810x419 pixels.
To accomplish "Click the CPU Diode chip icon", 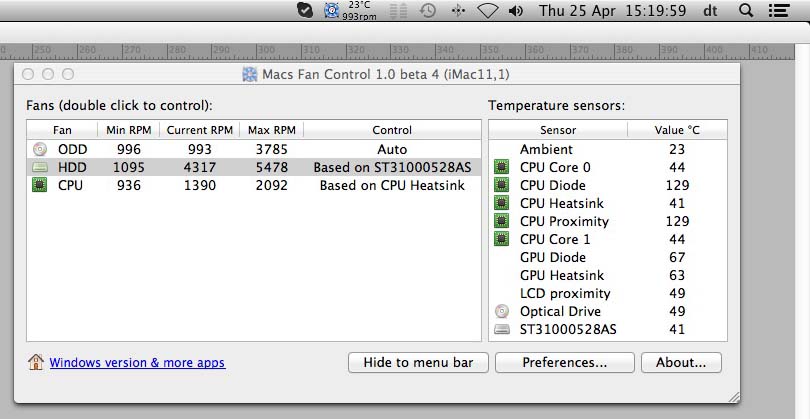I will 501,185.
